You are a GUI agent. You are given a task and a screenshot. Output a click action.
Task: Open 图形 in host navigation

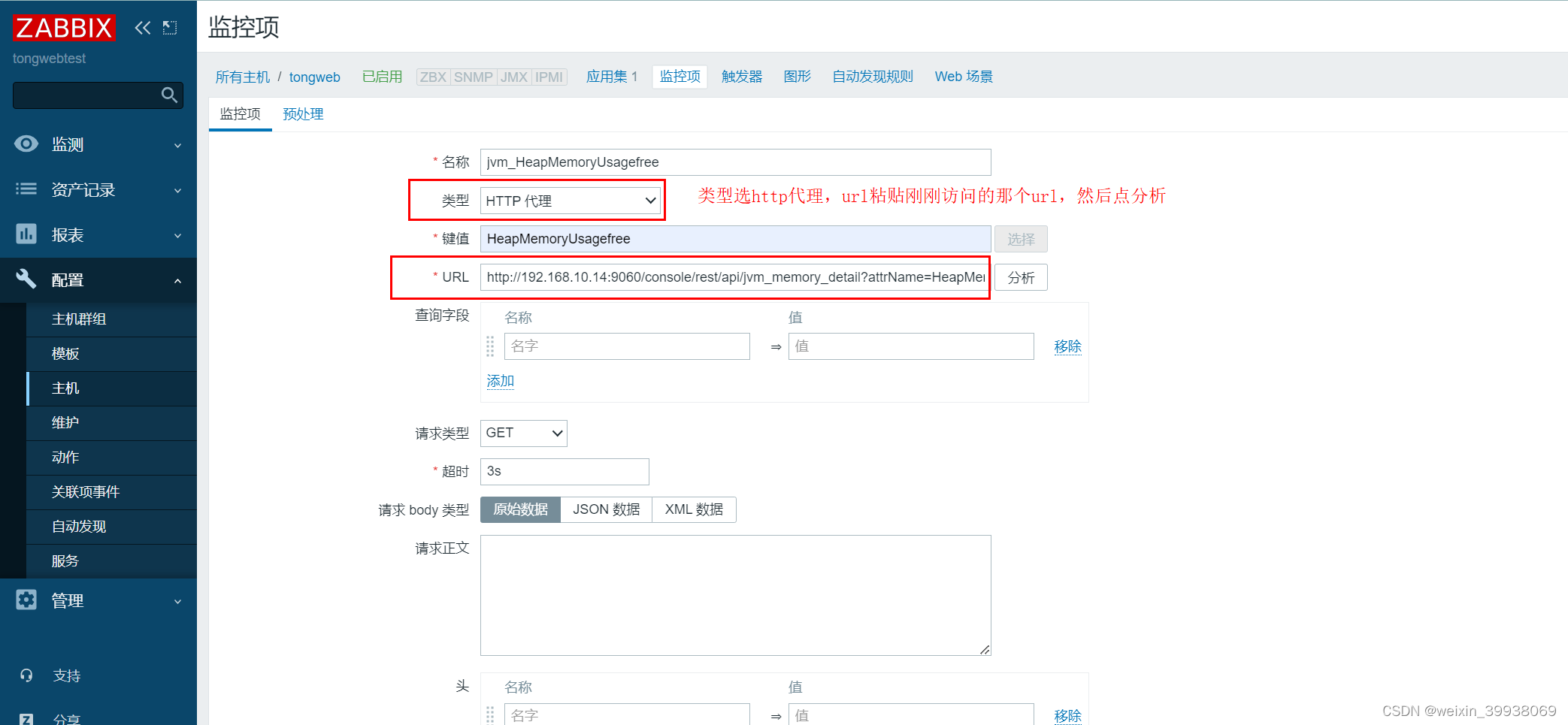point(798,77)
